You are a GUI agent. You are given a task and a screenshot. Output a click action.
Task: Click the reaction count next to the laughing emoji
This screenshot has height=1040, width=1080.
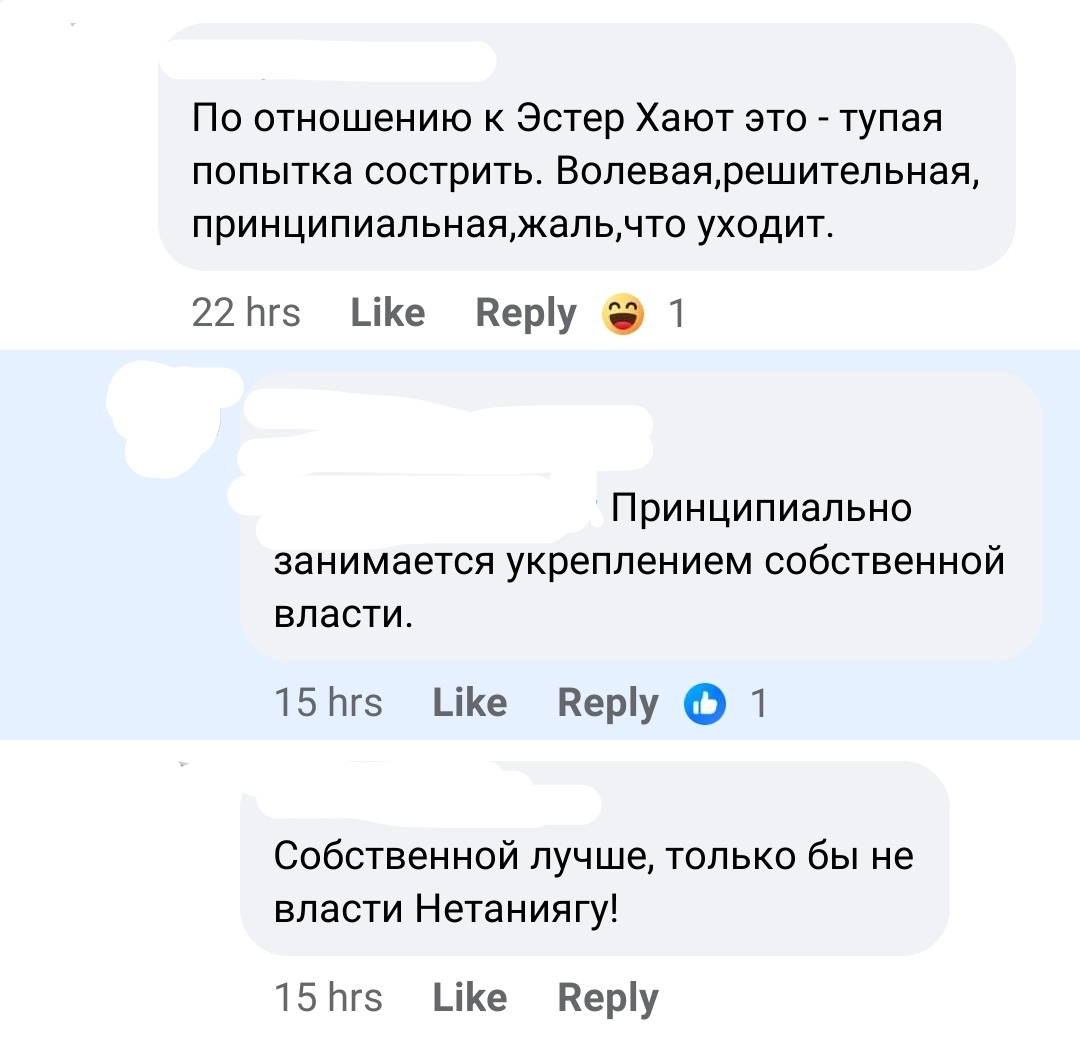678,312
